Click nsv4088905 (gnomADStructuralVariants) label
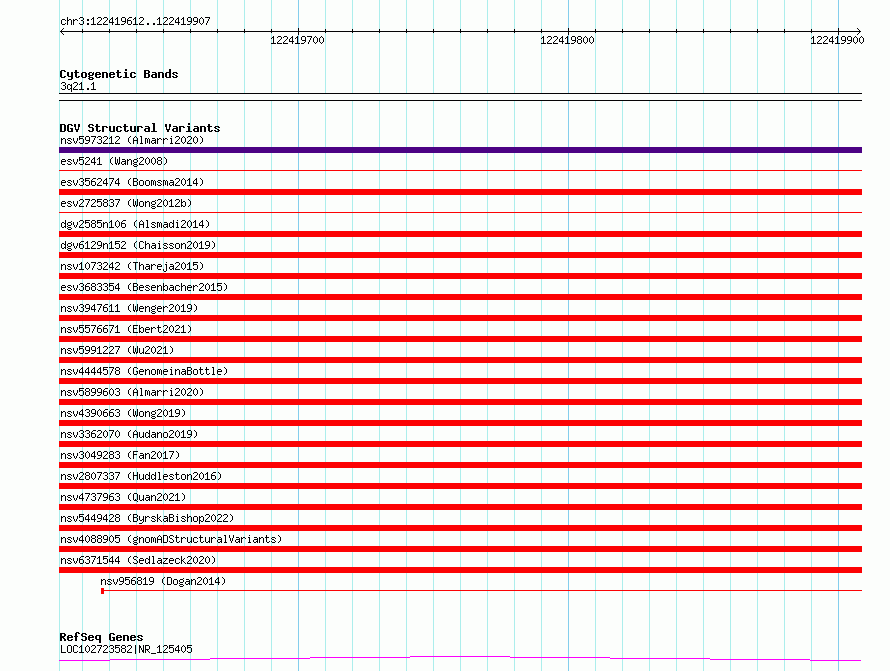 (171, 539)
